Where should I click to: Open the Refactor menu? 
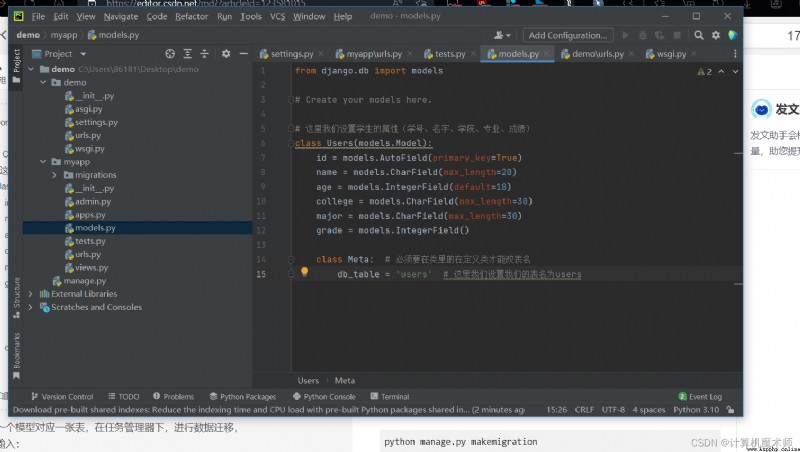(x=191, y=16)
